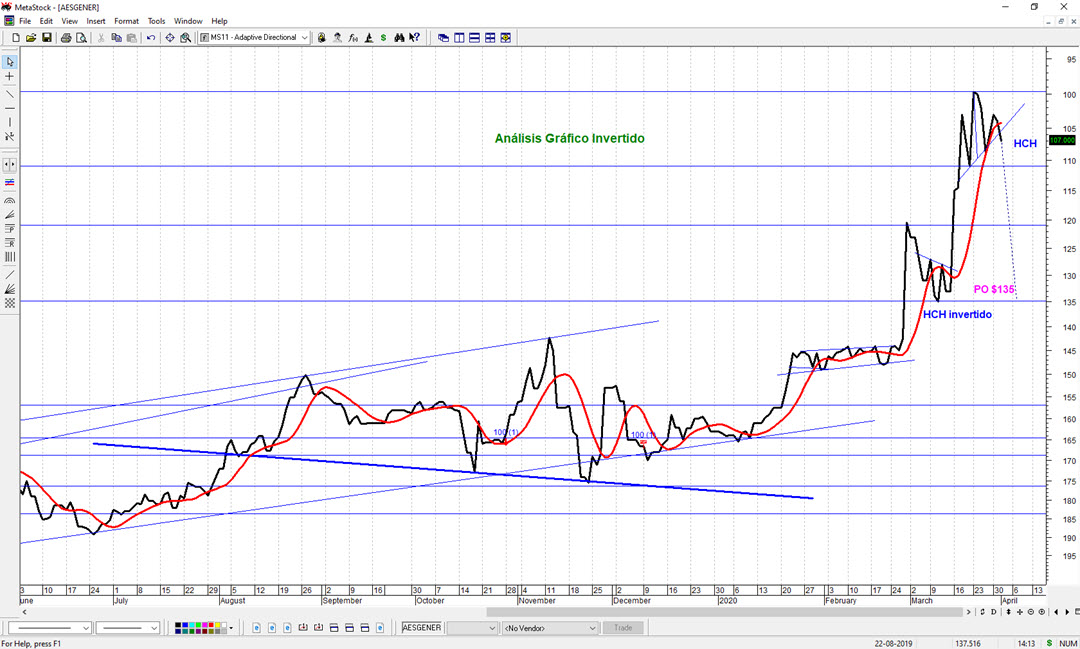This screenshot has height=649, width=1080.
Task: Choose the Fibonacci arcs tool
Action: point(10,200)
